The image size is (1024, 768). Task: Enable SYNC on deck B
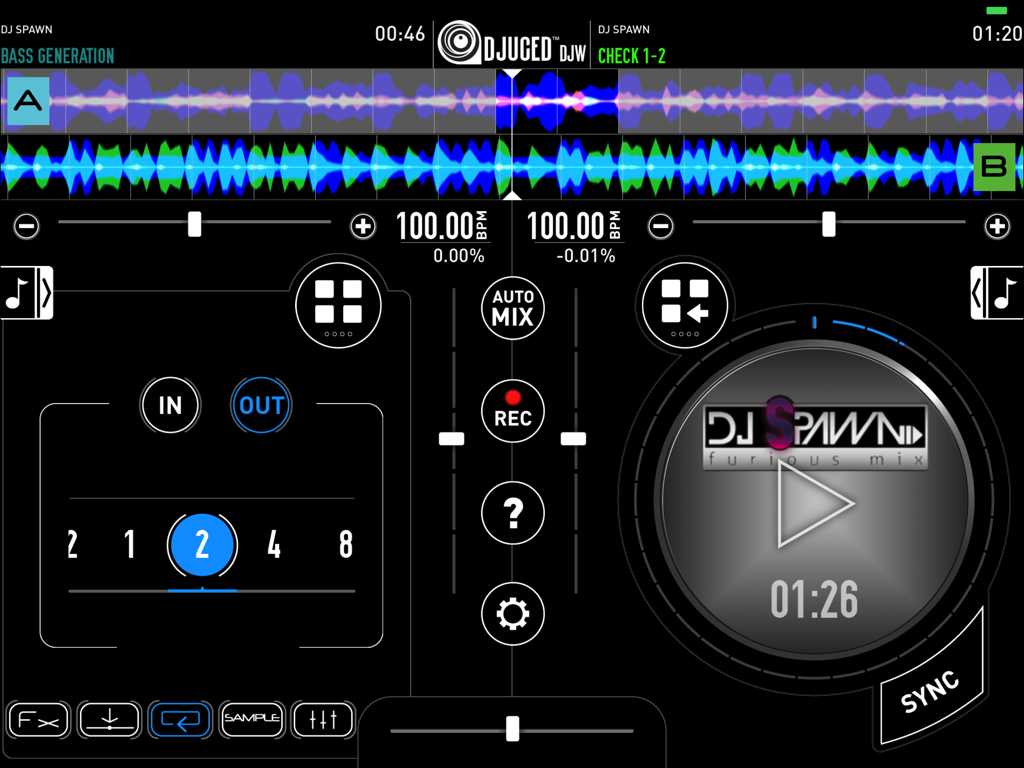930,690
